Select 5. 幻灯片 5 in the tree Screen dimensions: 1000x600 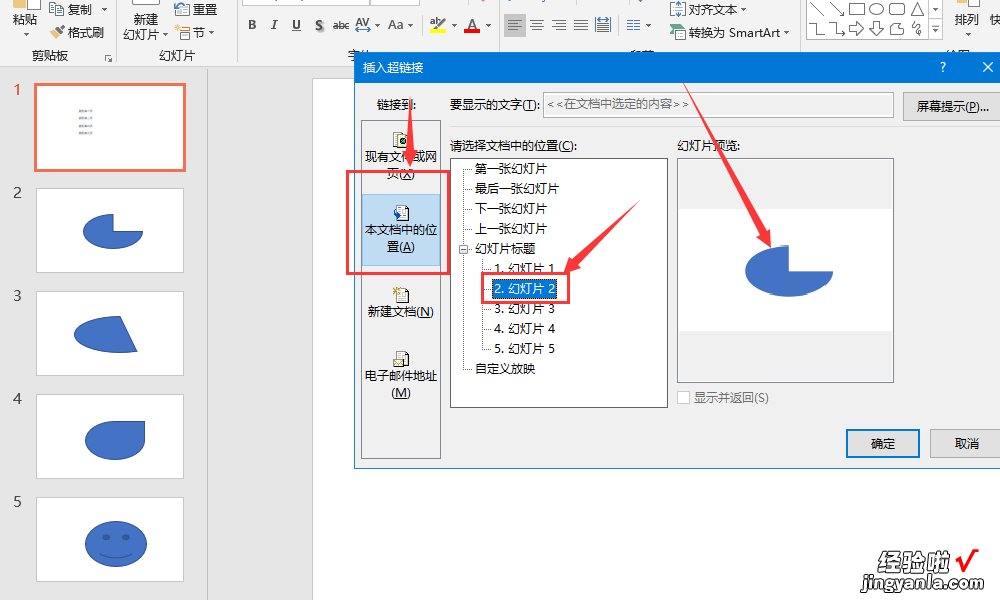point(524,349)
